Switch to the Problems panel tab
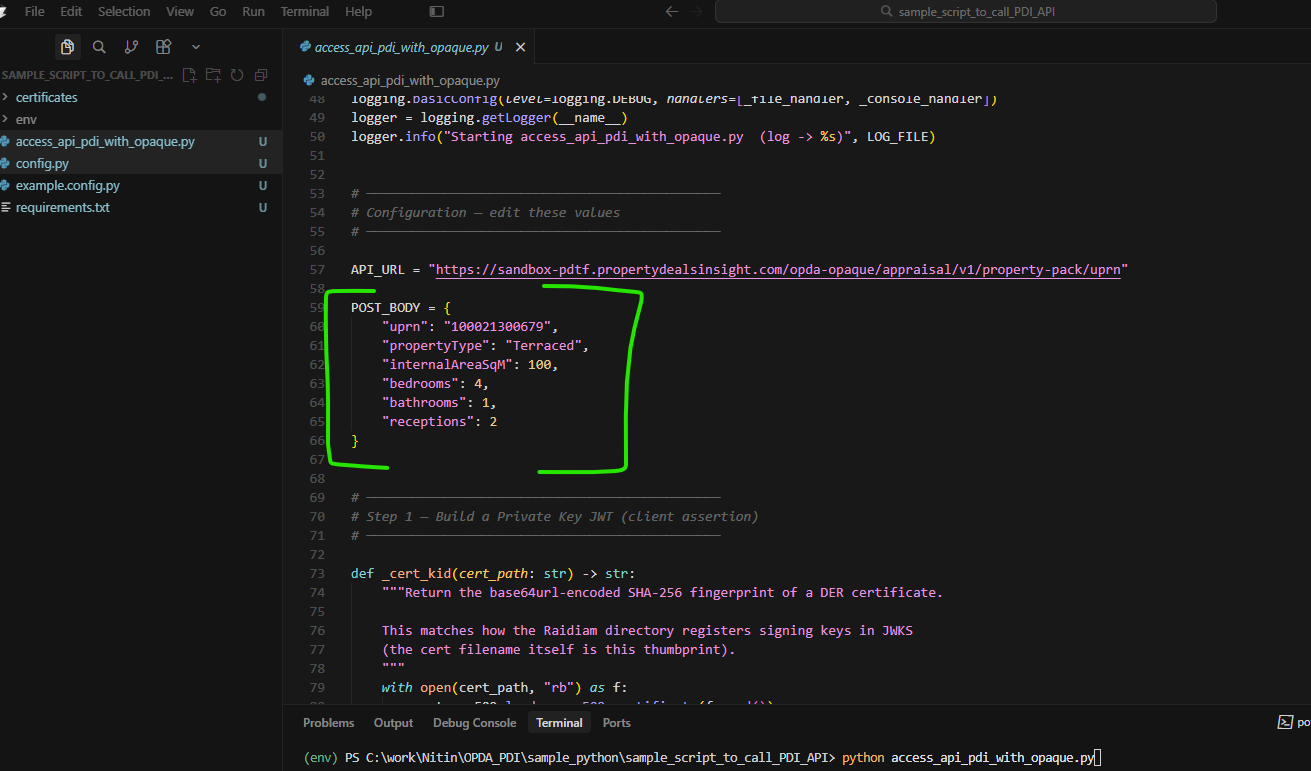This screenshot has width=1311, height=771. tap(328, 722)
